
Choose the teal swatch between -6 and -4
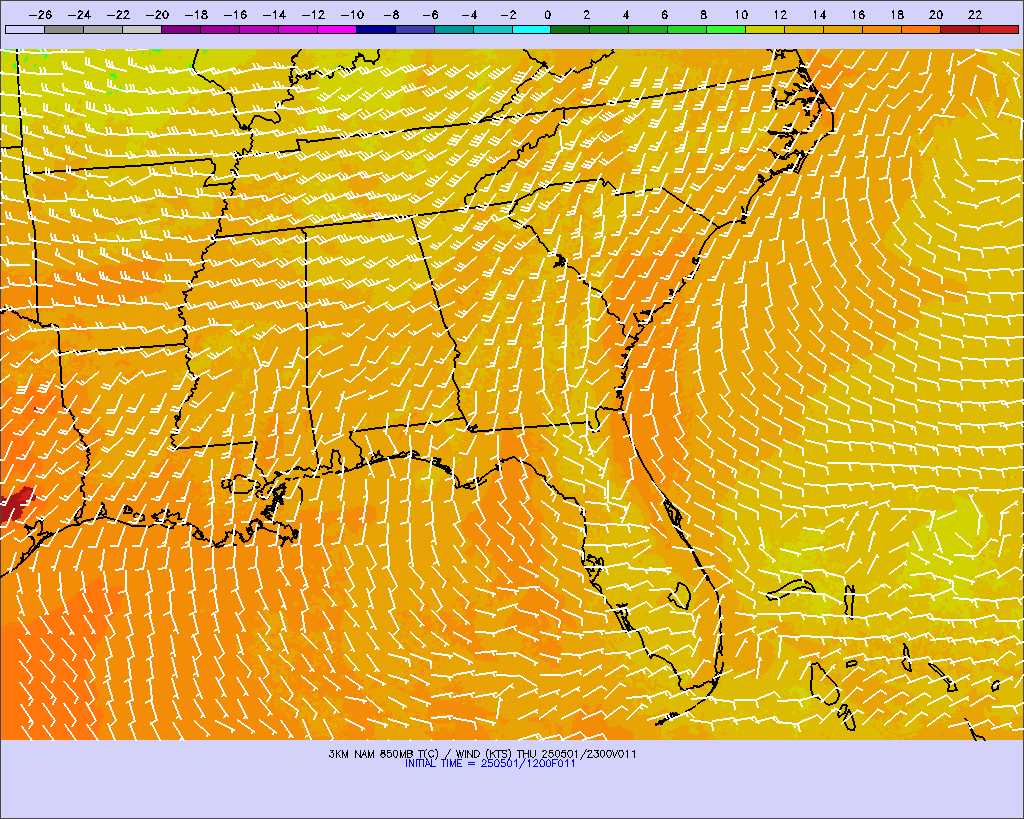pos(453,29)
